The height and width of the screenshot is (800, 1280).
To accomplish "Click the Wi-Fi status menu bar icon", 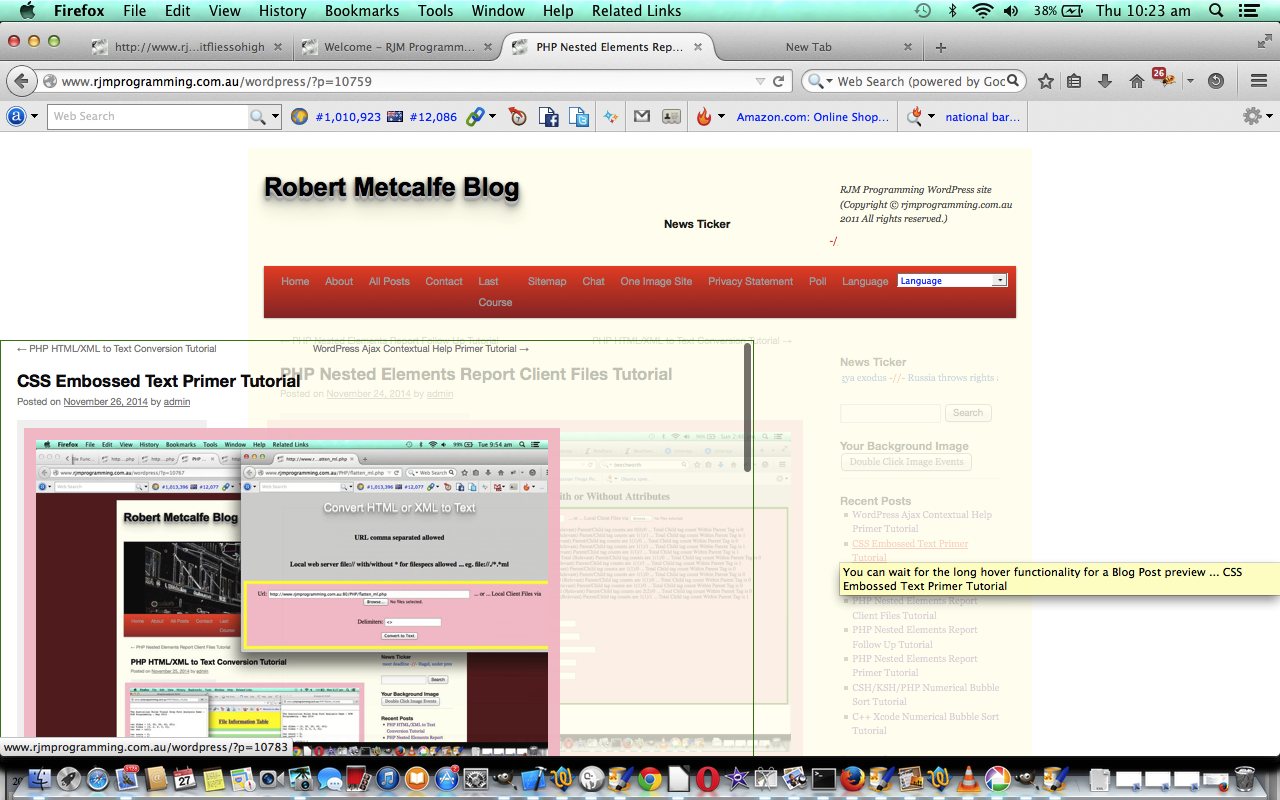I will pos(982,11).
